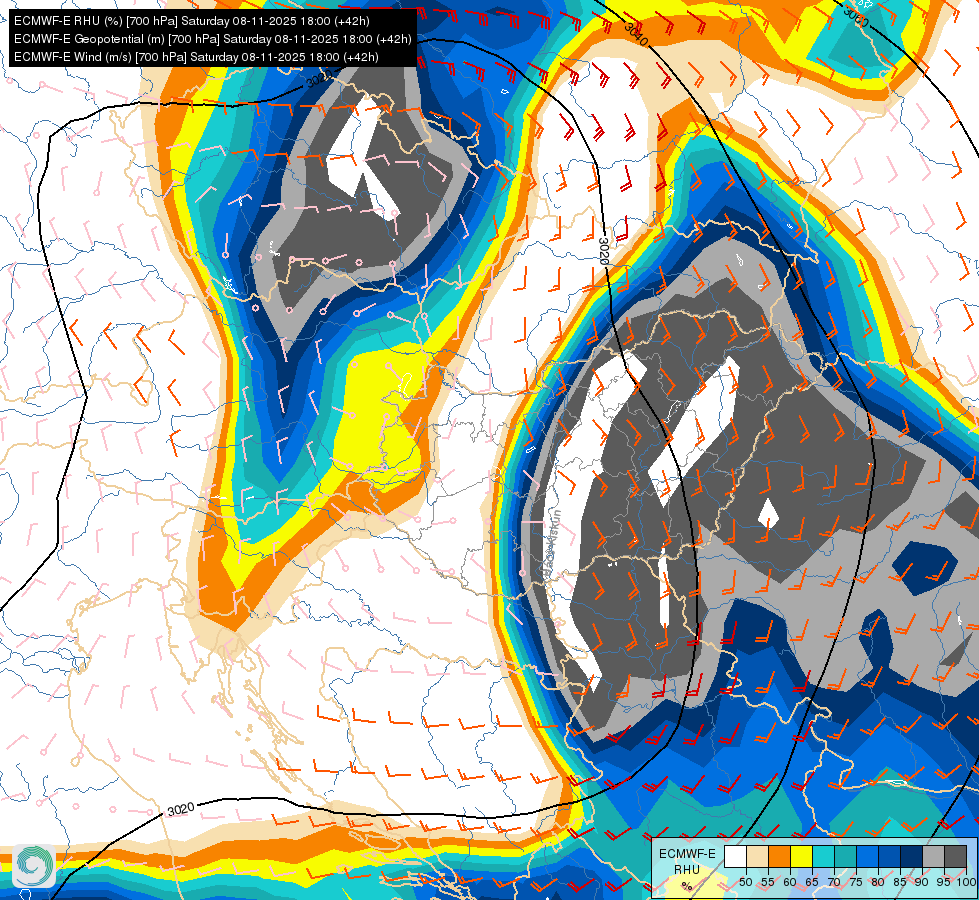Pick the cyan 65-70% legend swatch
The image size is (979, 900).
pos(824,856)
